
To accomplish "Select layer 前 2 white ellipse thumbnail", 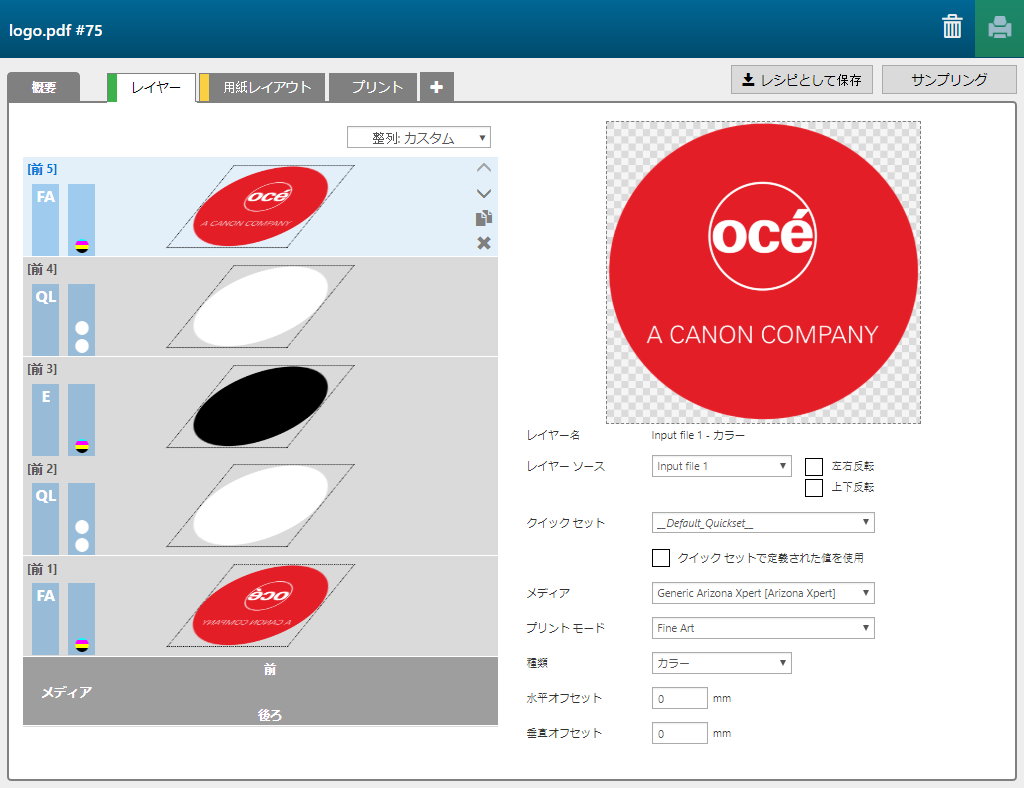I will (261, 505).
